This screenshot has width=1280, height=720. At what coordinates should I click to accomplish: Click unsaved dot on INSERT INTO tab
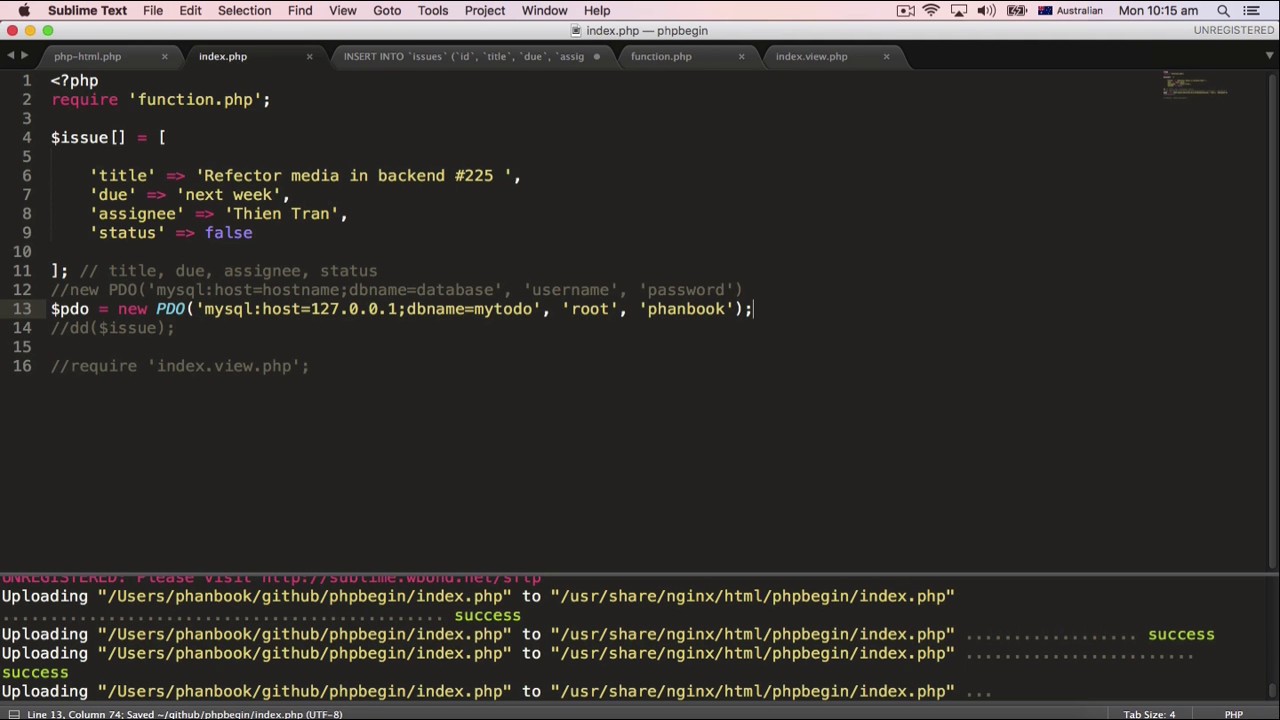pyautogui.click(x=597, y=56)
